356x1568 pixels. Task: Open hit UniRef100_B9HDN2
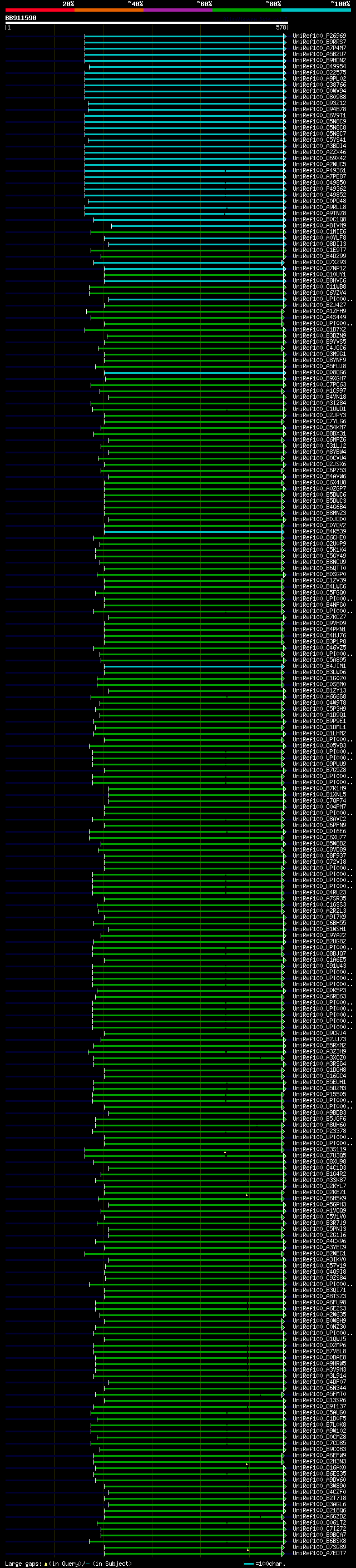coord(319,60)
